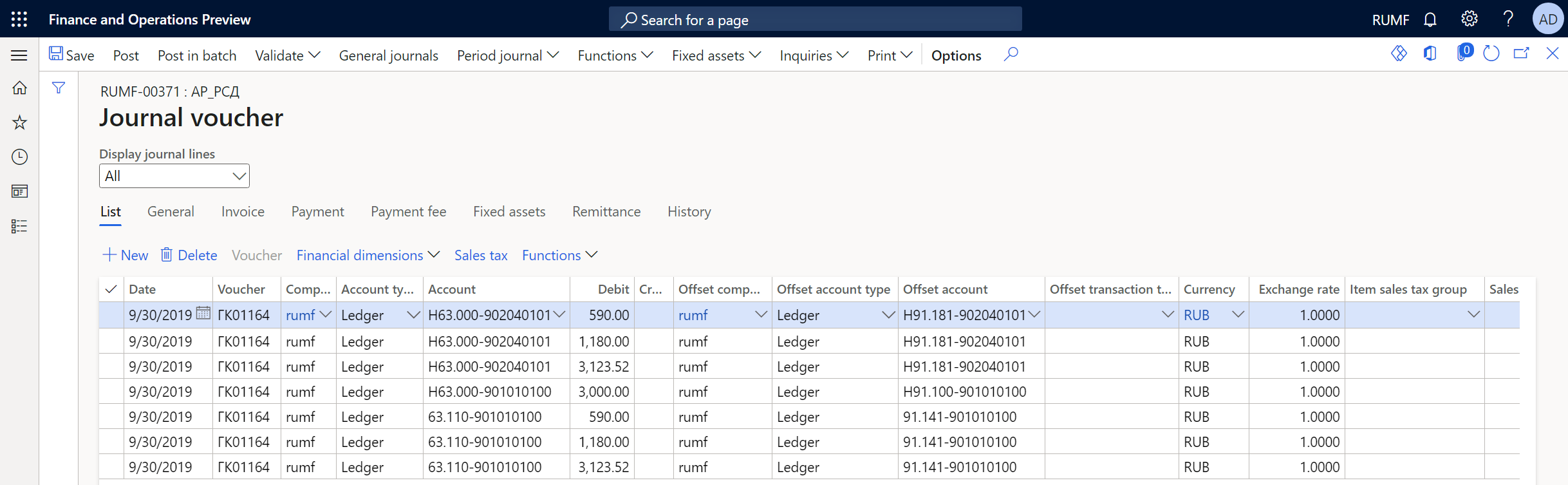The image size is (1568, 485).
Task: Open General journals
Action: 389,55
